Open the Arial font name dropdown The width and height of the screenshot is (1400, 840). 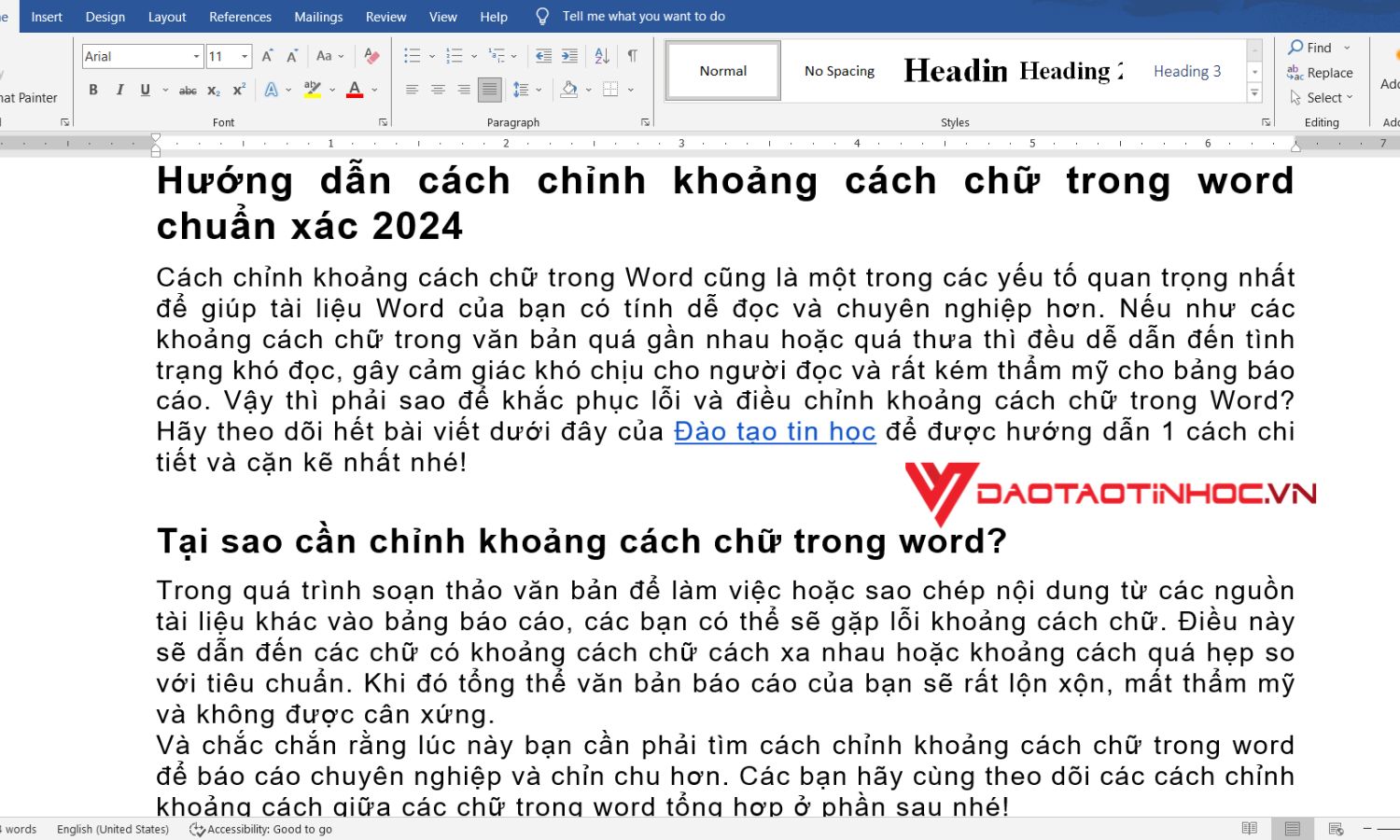196,57
